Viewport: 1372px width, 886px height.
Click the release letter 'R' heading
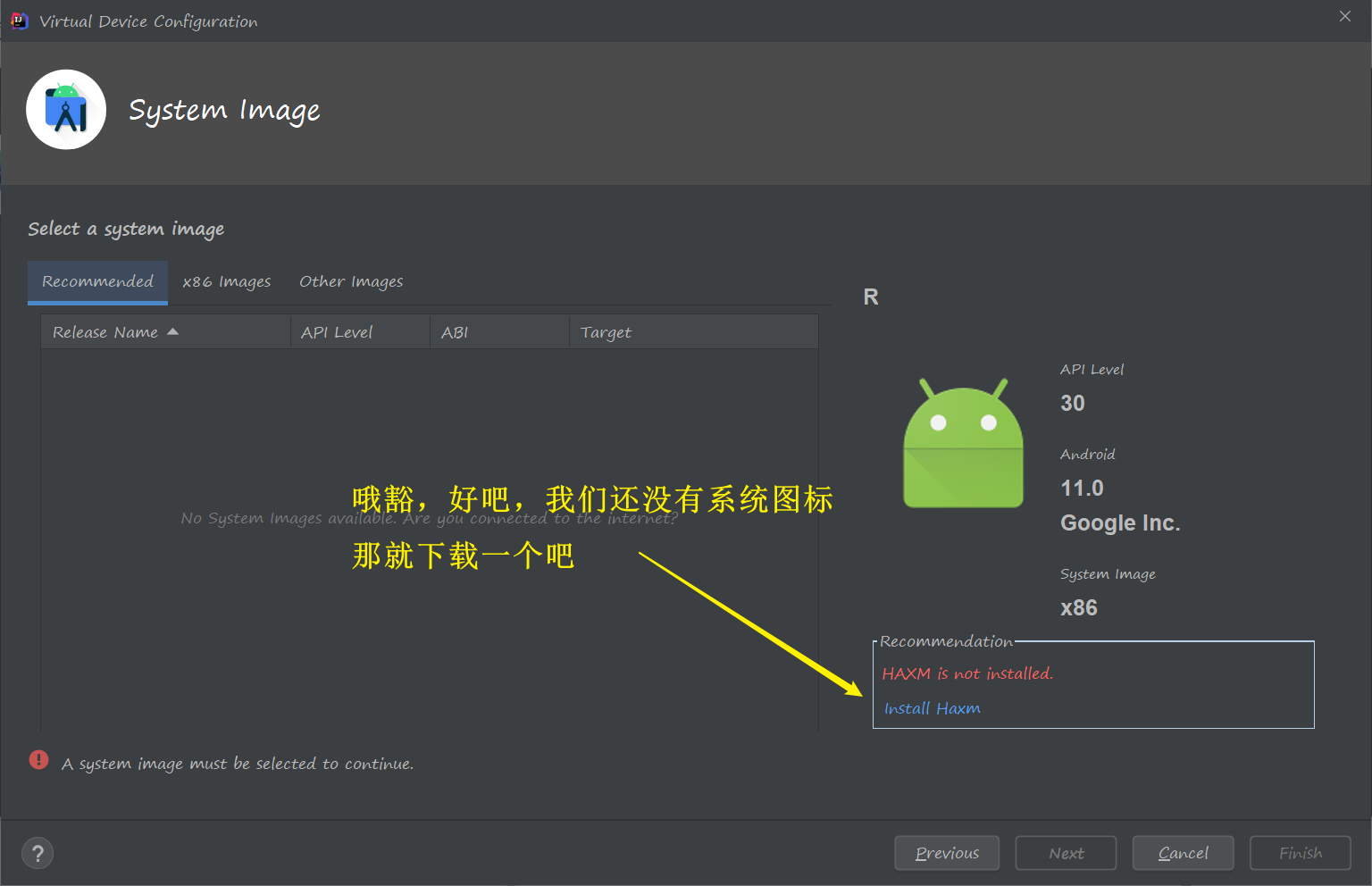click(x=871, y=297)
